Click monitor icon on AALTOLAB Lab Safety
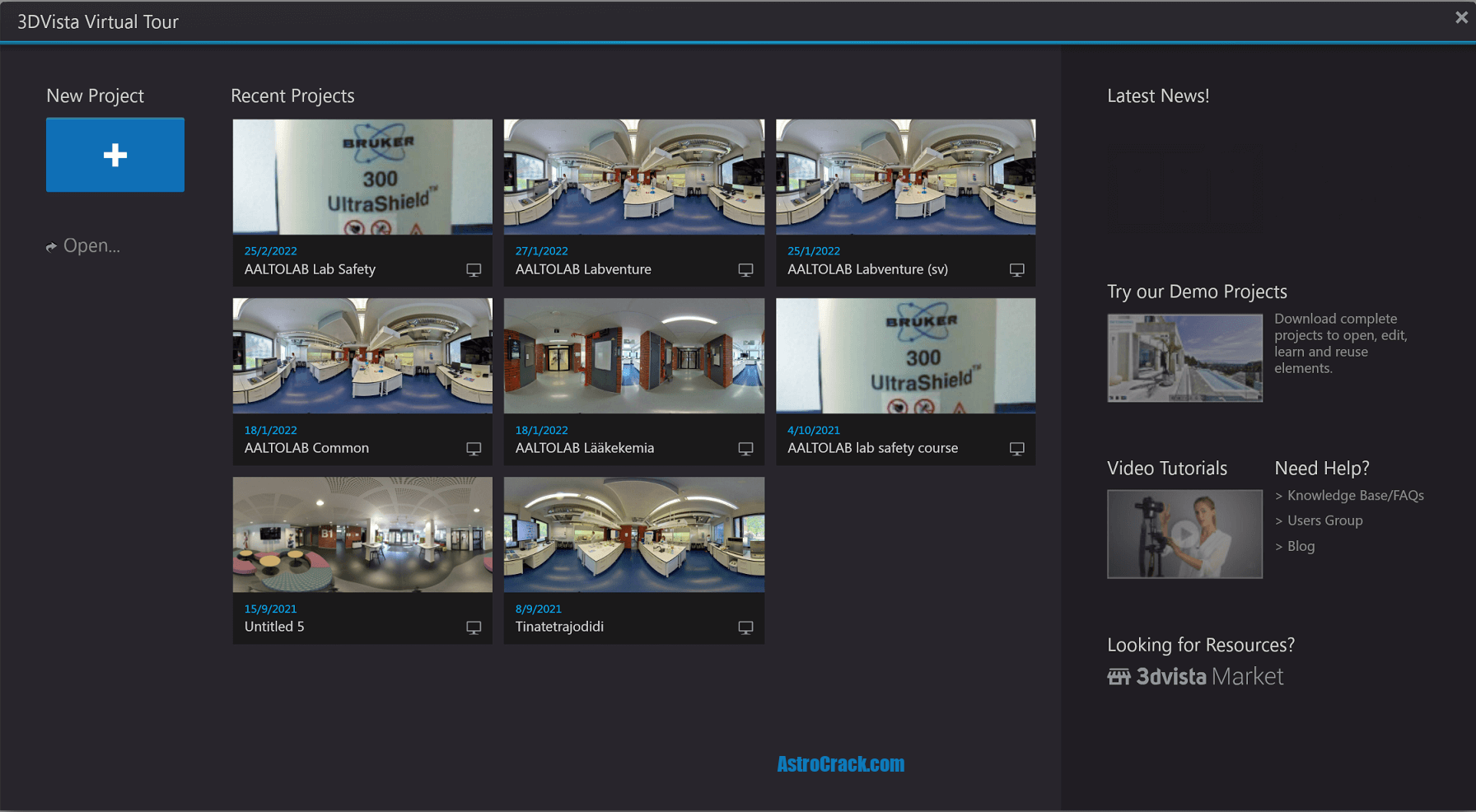Viewport: 1476px width, 812px height. point(474,270)
